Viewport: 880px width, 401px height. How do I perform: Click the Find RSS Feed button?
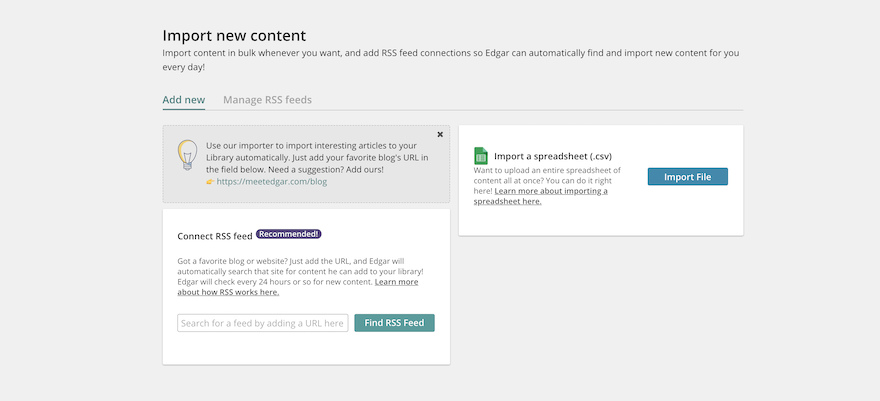(394, 323)
